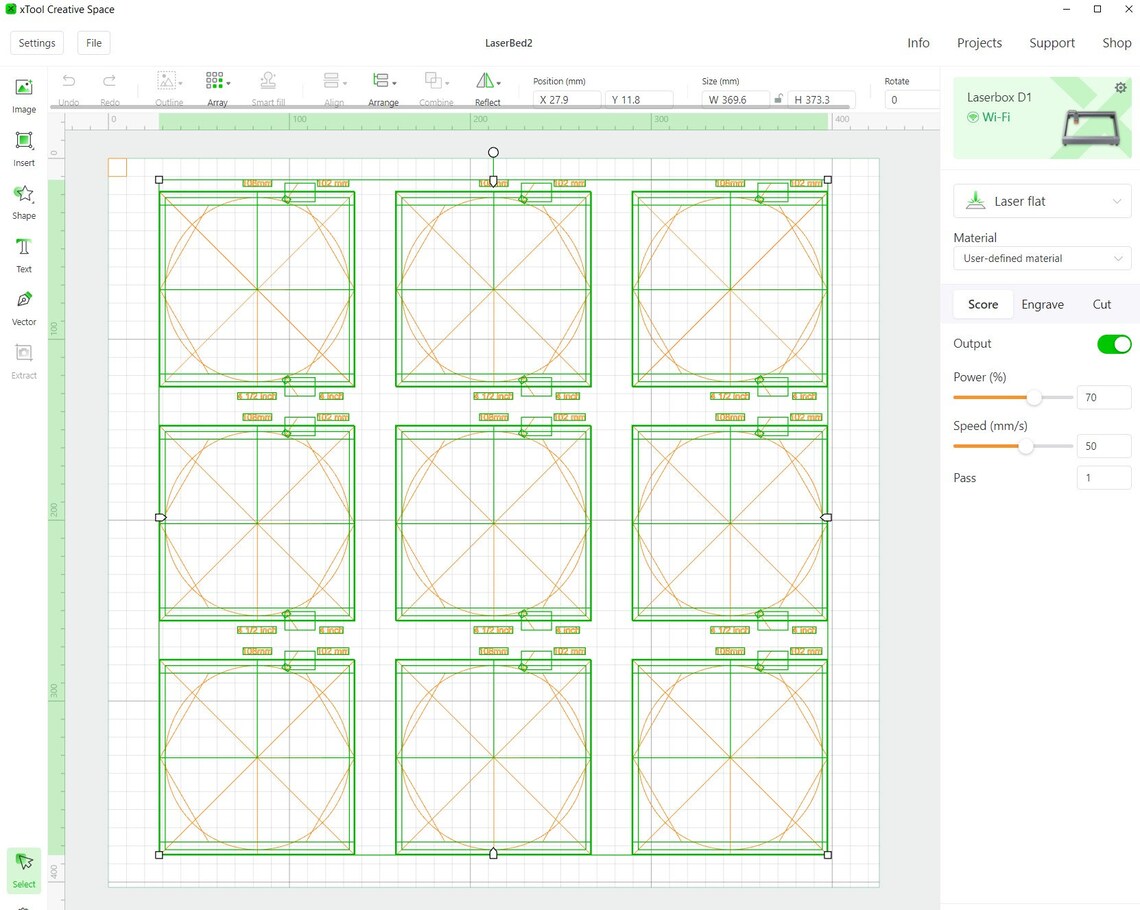Open the Smart fill tool
The height and width of the screenshot is (910, 1140).
coord(267,88)
